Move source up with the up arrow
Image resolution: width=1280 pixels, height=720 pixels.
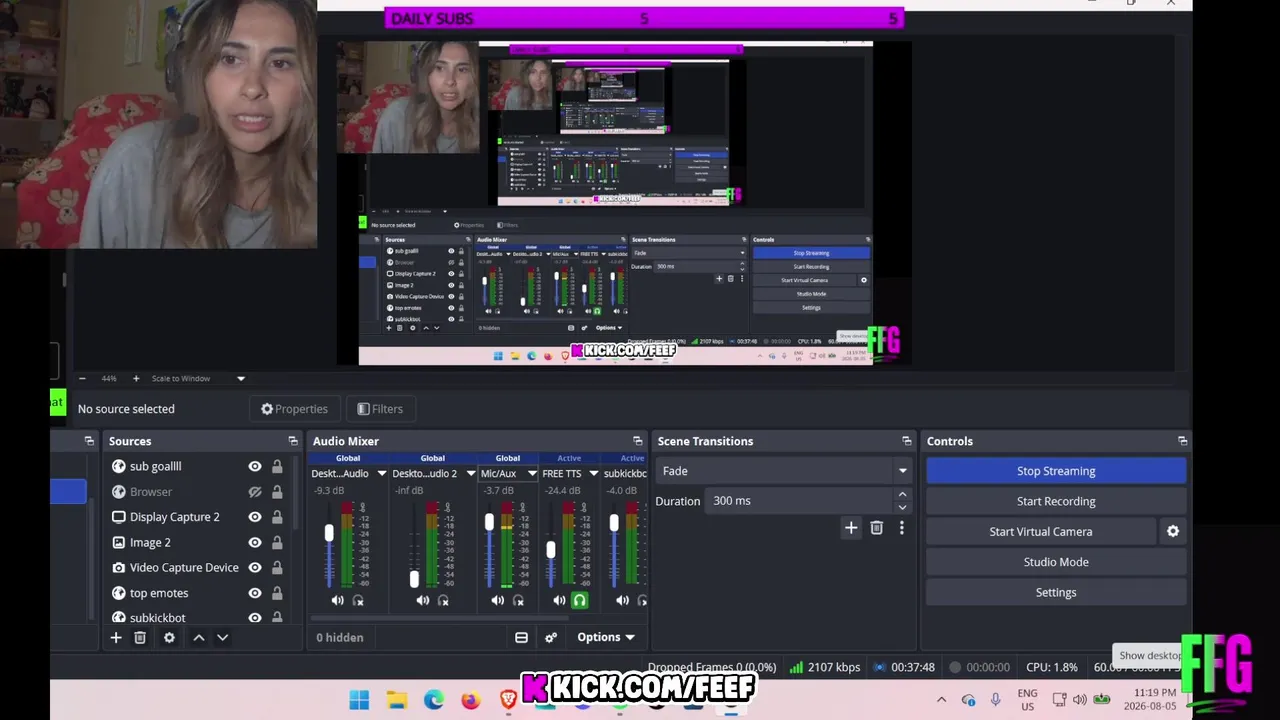click(199, 637)
